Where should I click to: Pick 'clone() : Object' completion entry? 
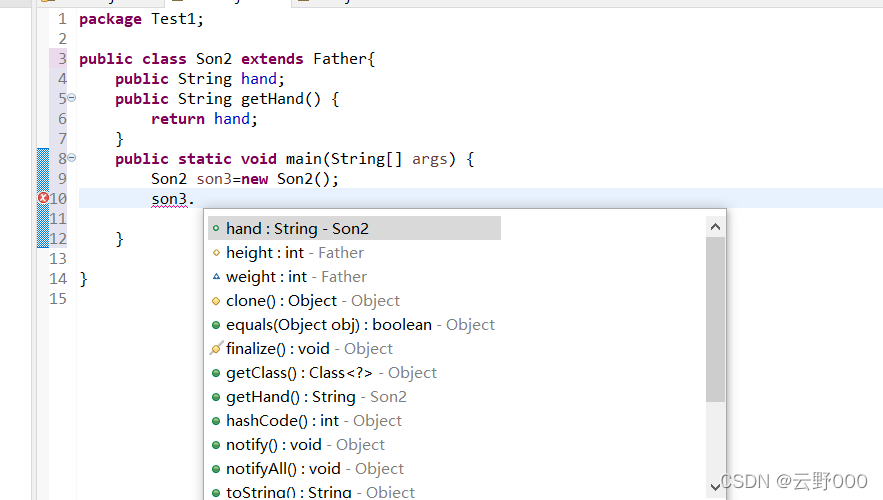pyautogui.click(x=313, y=301)
